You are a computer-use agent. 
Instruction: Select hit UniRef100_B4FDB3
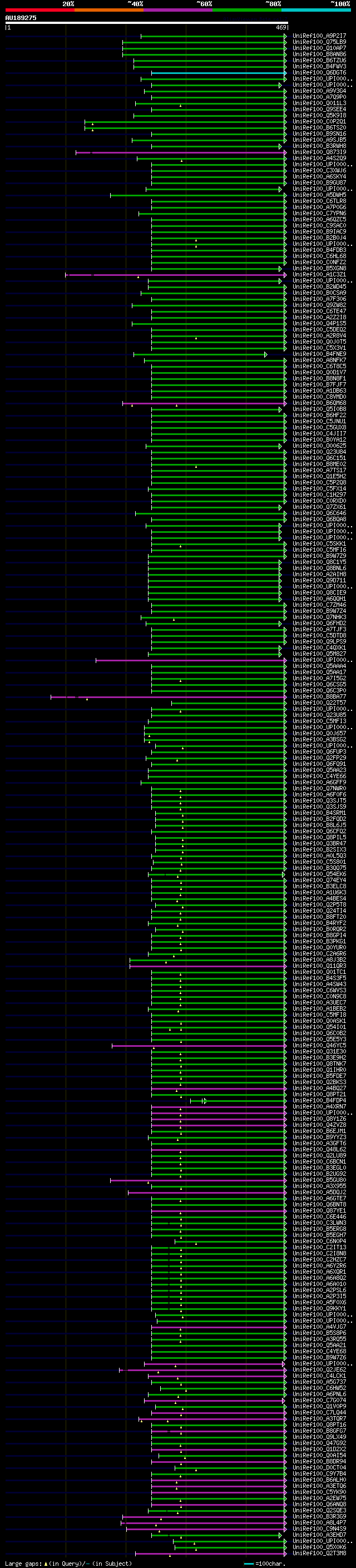319,250
